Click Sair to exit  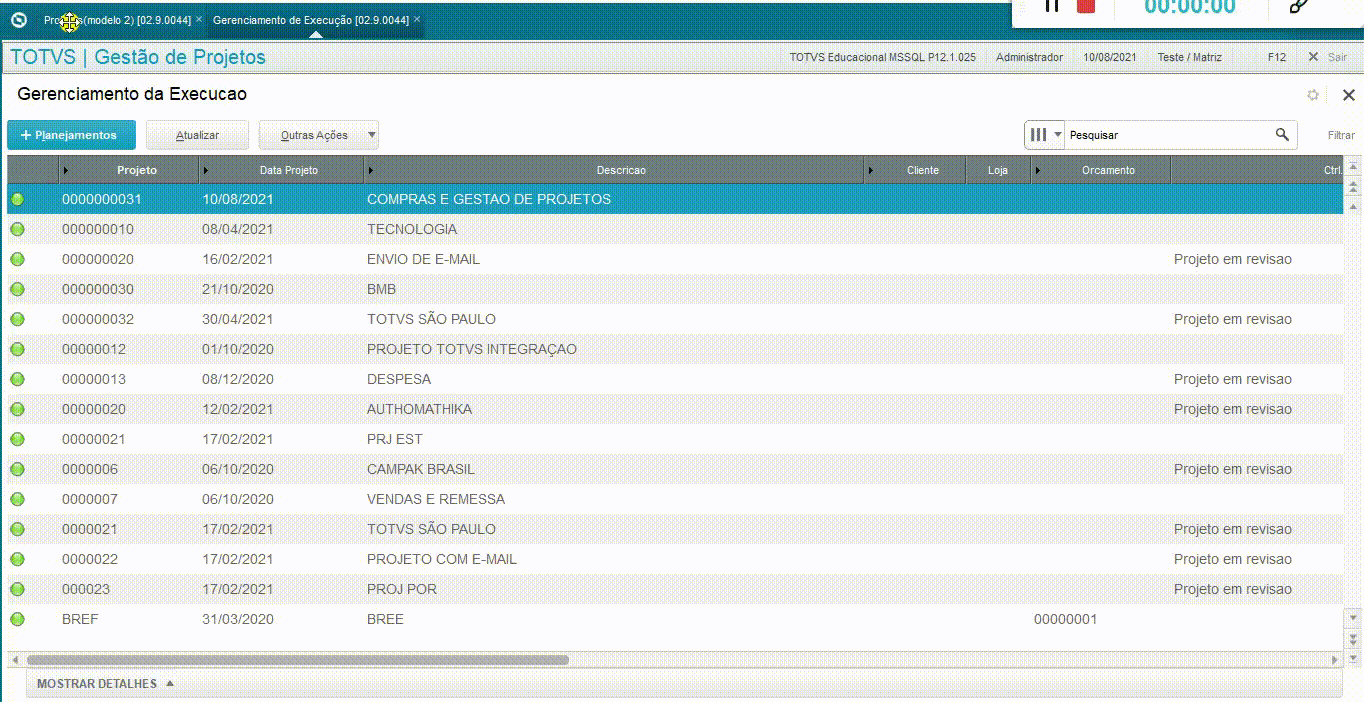1328,57
